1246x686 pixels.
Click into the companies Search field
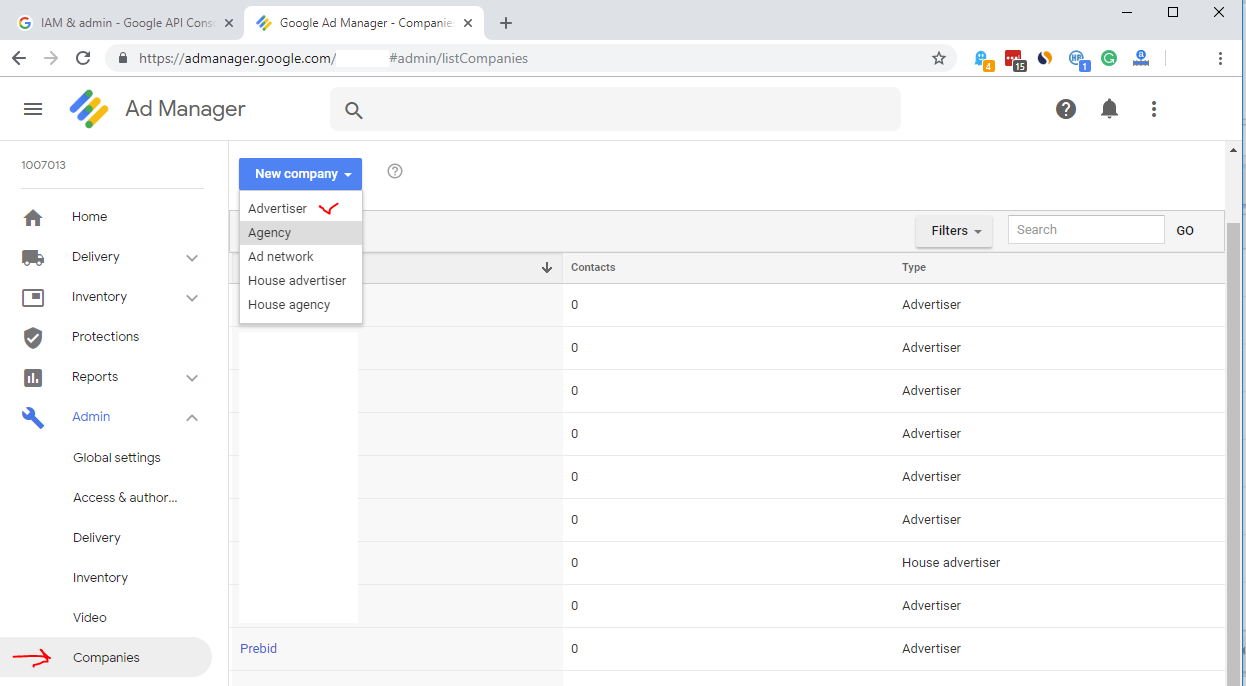[x=1085, y=230]
